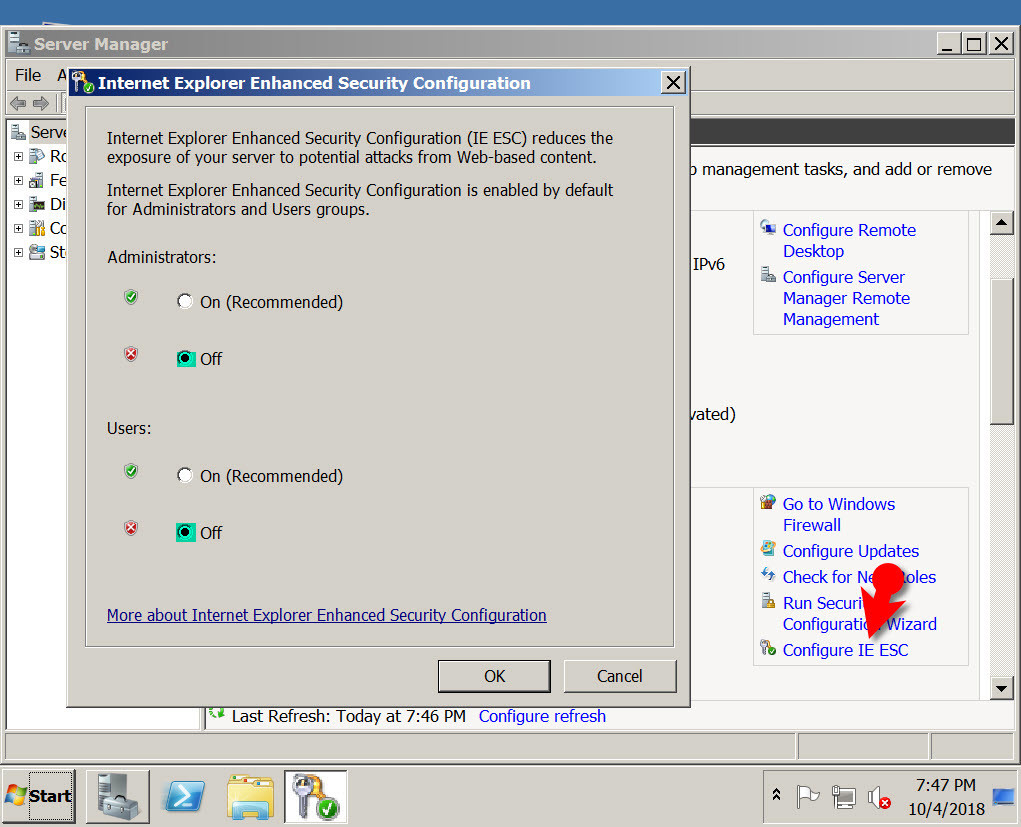Click the scrollbar down arrow in Server Manager
Viewport: 1021px width, 827px height.
1001,688
